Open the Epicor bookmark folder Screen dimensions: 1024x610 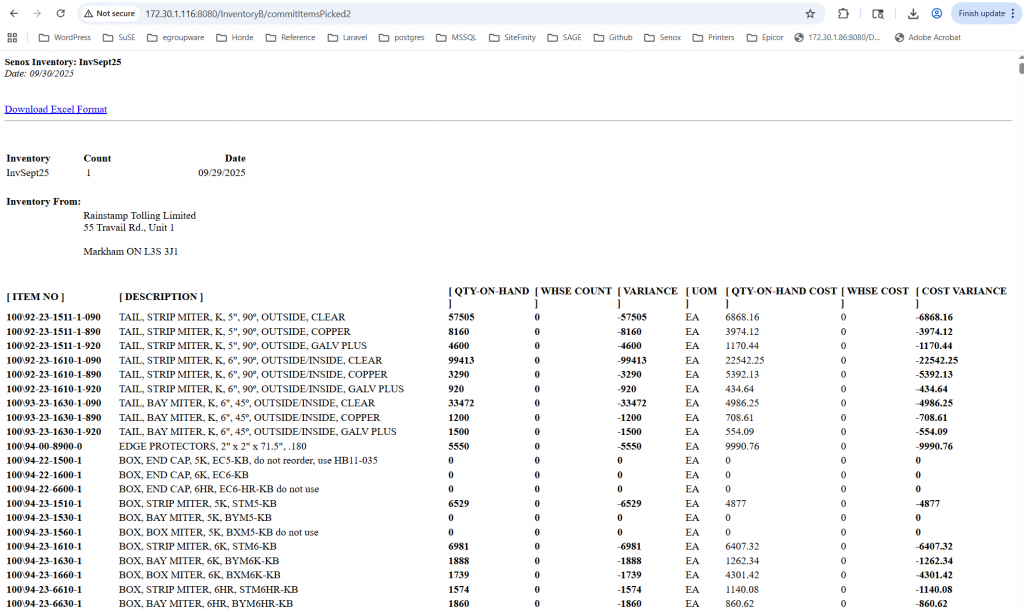(765, 37)
